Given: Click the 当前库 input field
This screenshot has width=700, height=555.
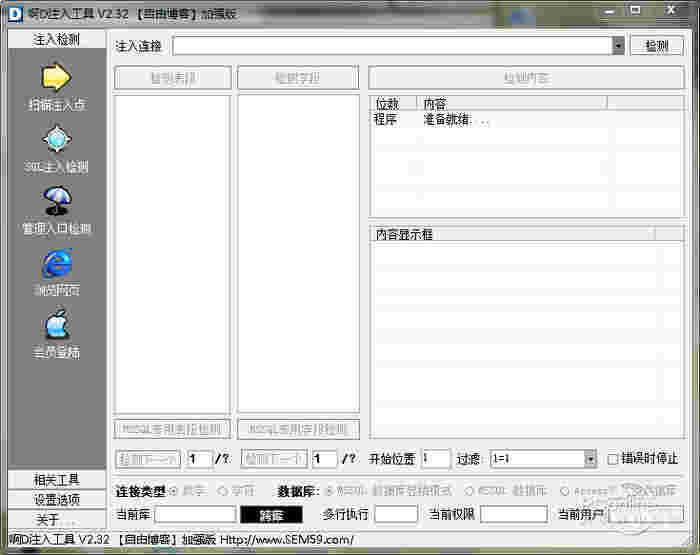Looking at the screenshot, I should tap(195, 514).
